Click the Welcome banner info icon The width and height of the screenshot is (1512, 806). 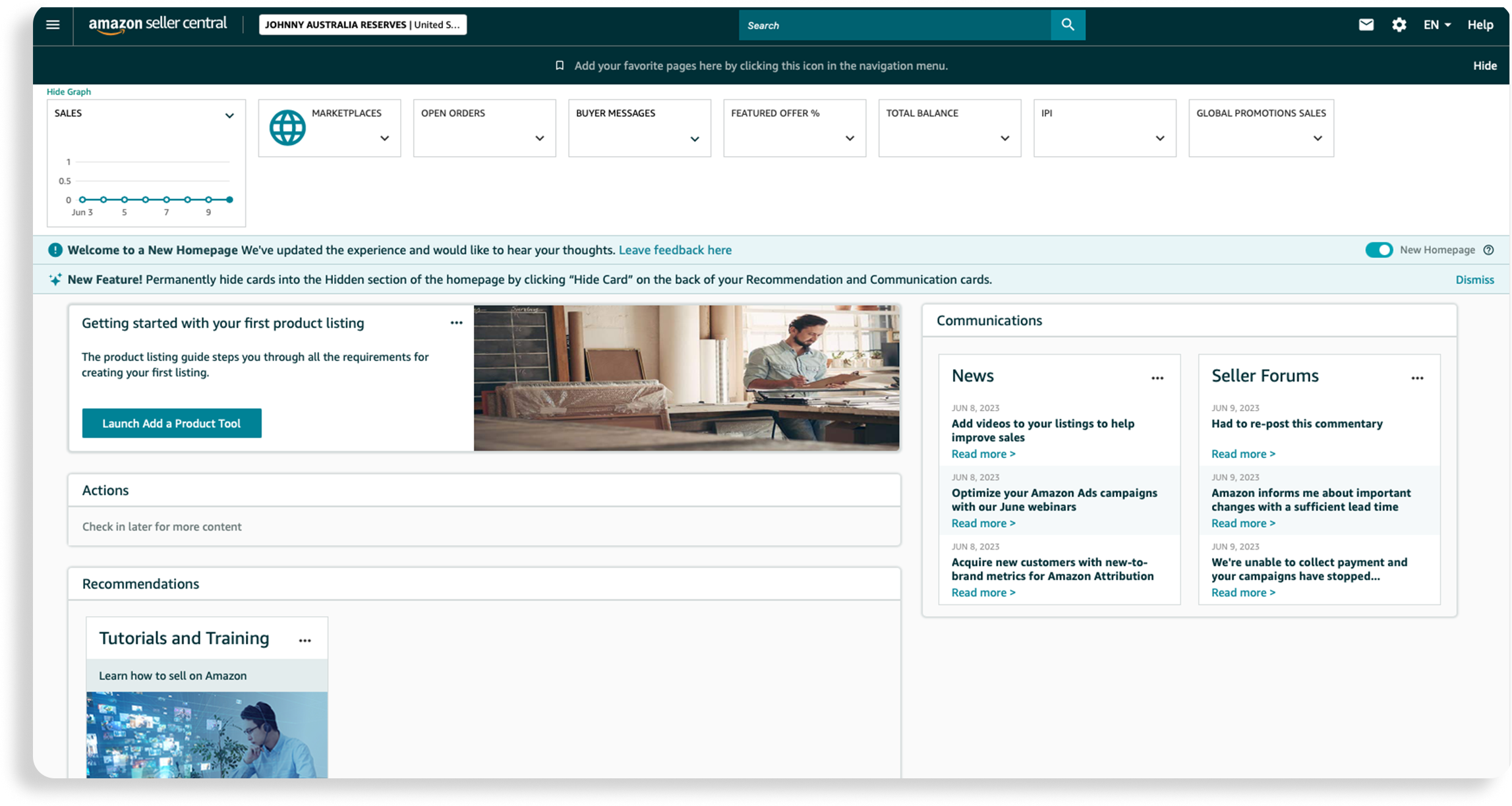[x=55, y=250]
